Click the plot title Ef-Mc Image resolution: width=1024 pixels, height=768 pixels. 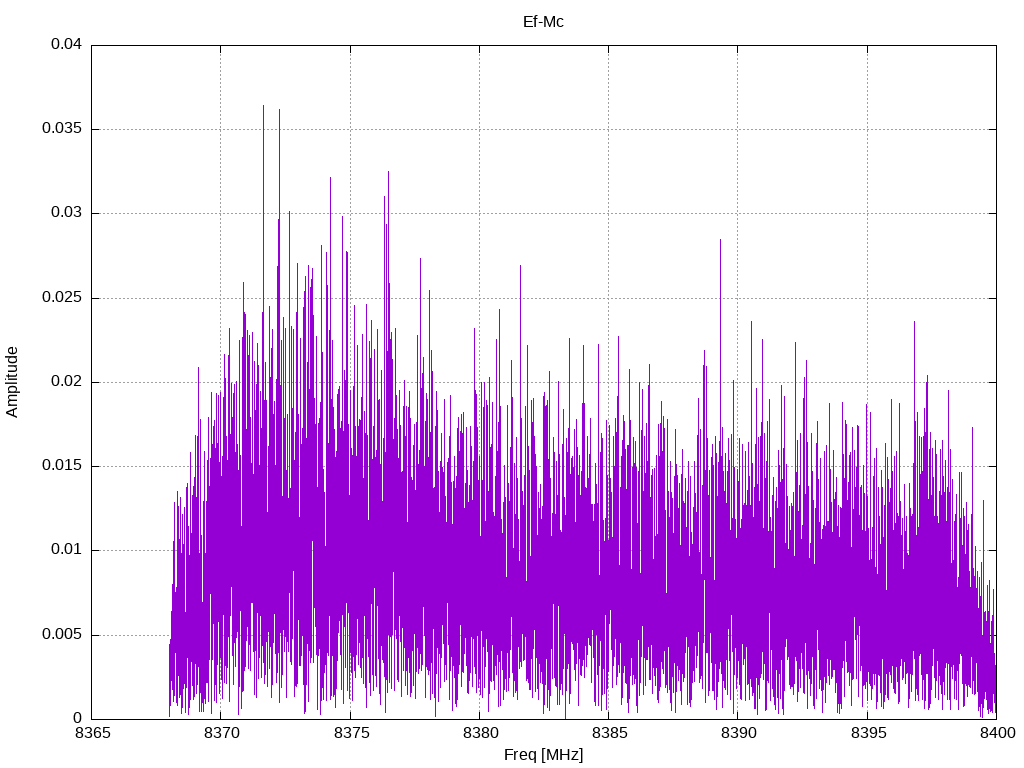(x=543, y=22)
